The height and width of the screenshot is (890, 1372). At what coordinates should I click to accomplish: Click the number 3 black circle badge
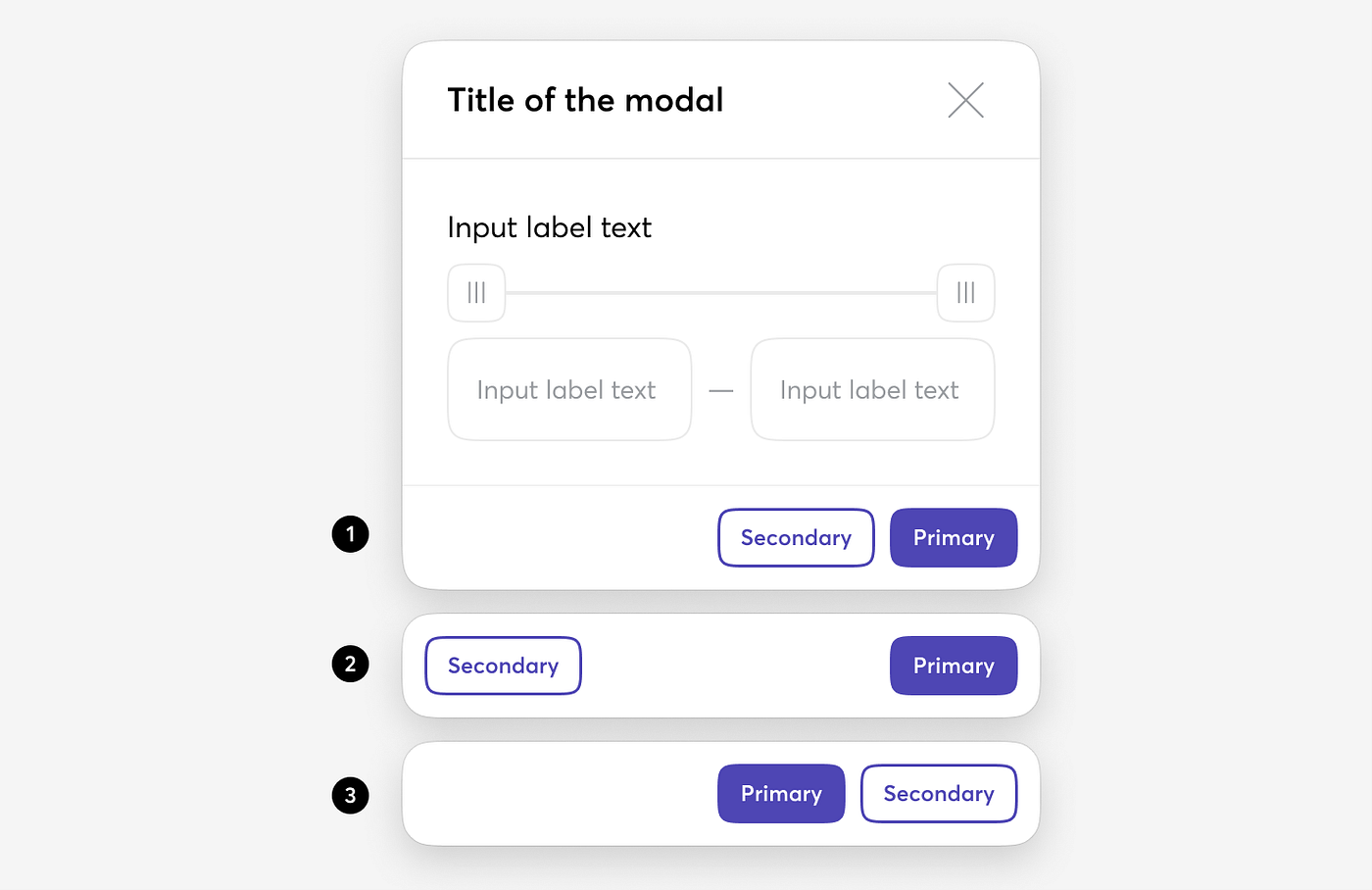[x=350, y=795]
